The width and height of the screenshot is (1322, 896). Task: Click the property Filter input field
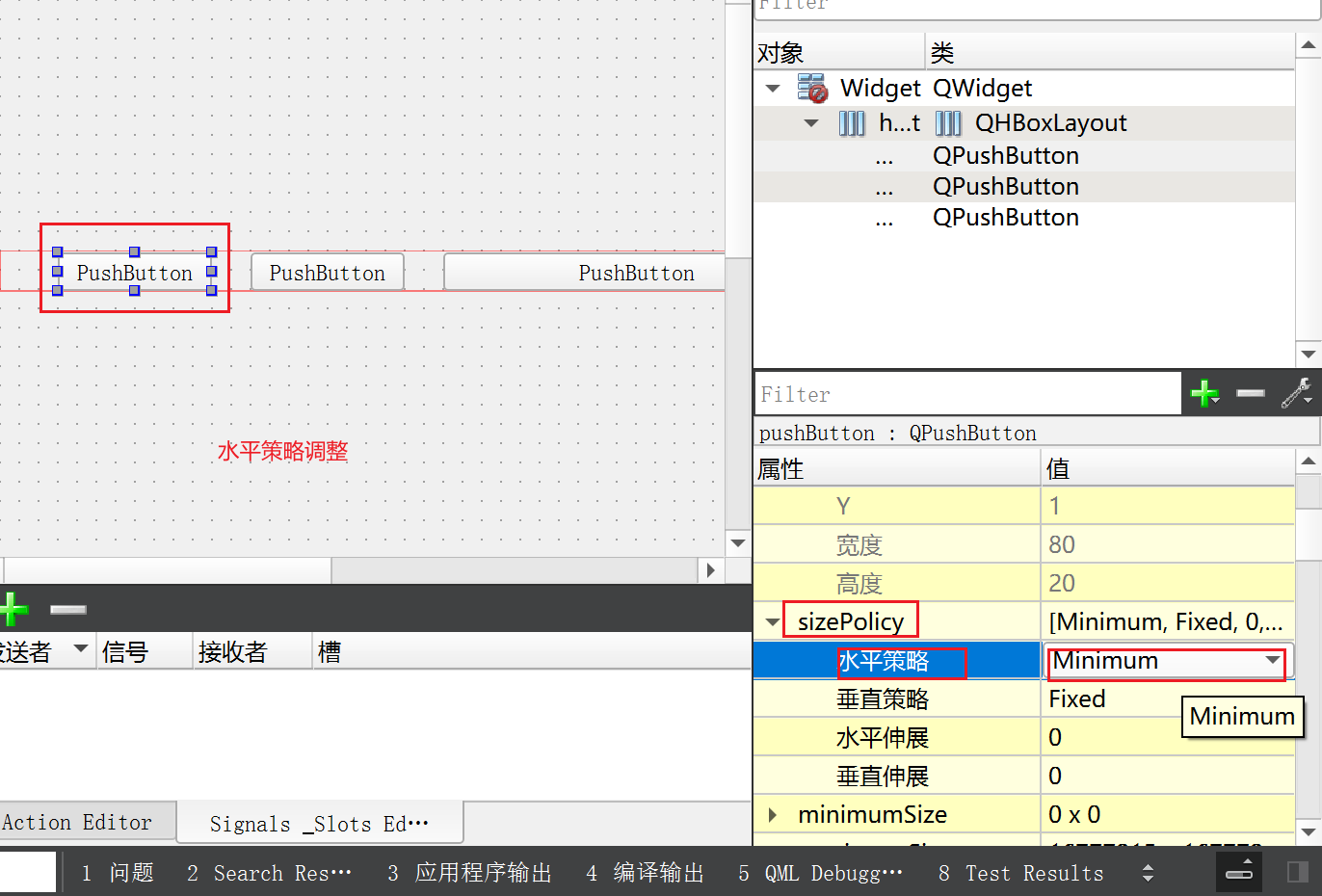[964, 393]
